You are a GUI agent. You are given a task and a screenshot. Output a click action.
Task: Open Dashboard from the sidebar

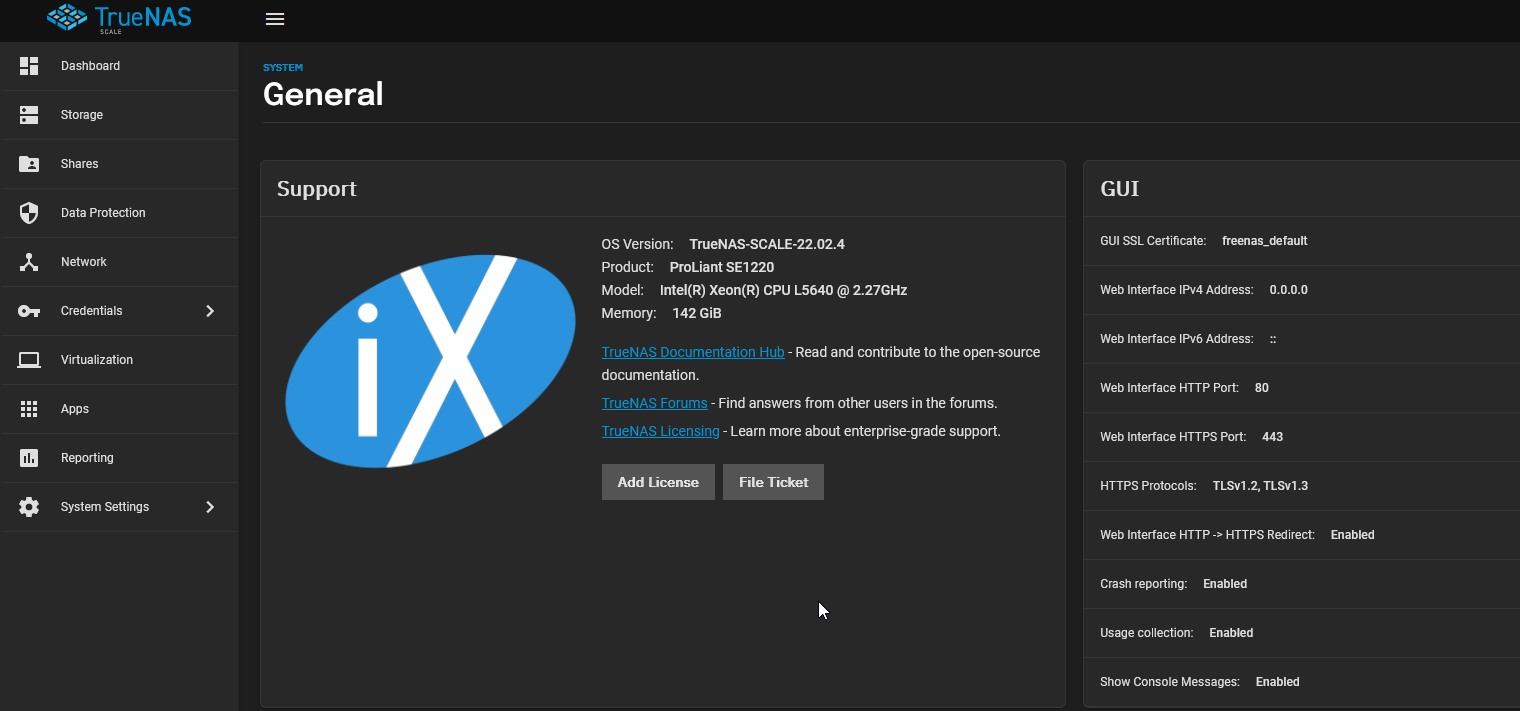(119, 66)
